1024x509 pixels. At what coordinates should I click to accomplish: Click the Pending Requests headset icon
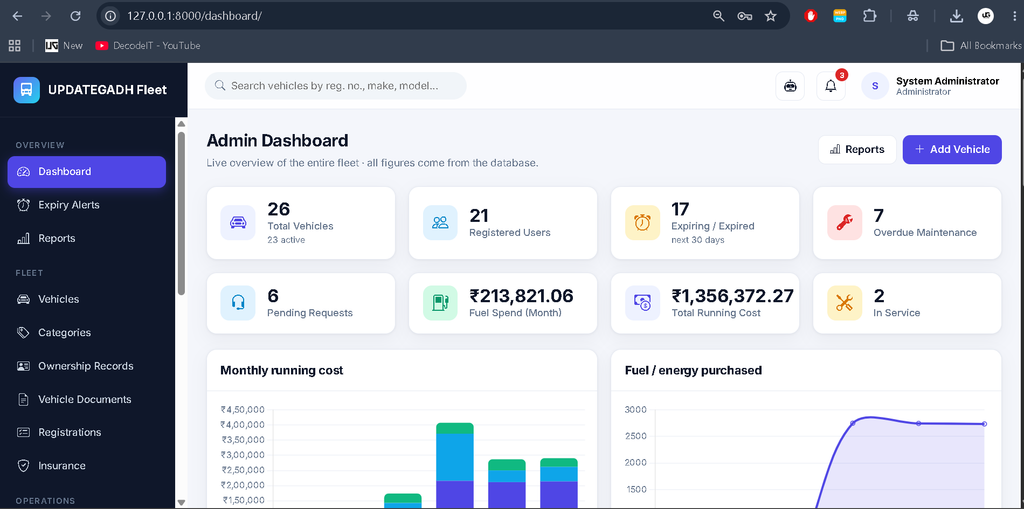(238, 303)
